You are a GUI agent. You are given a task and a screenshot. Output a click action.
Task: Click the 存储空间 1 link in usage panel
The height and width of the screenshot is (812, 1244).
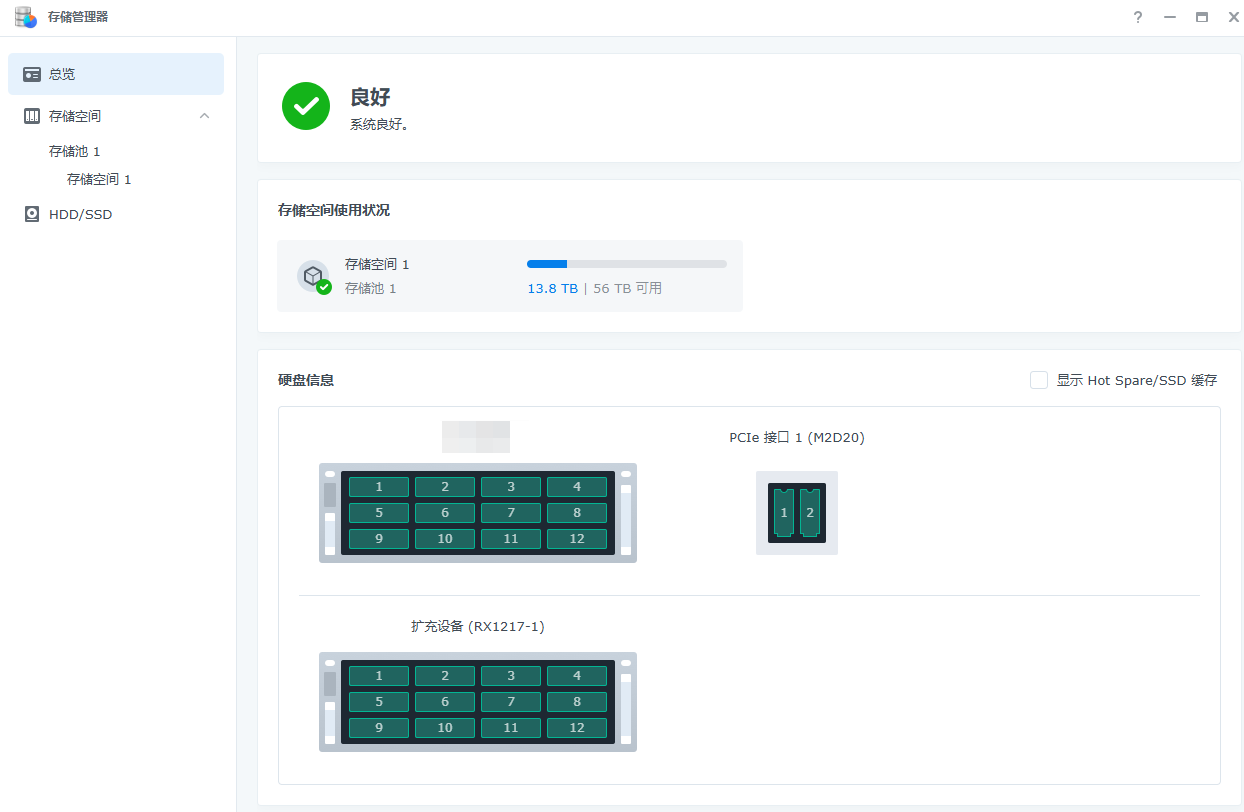coord(377,264)
